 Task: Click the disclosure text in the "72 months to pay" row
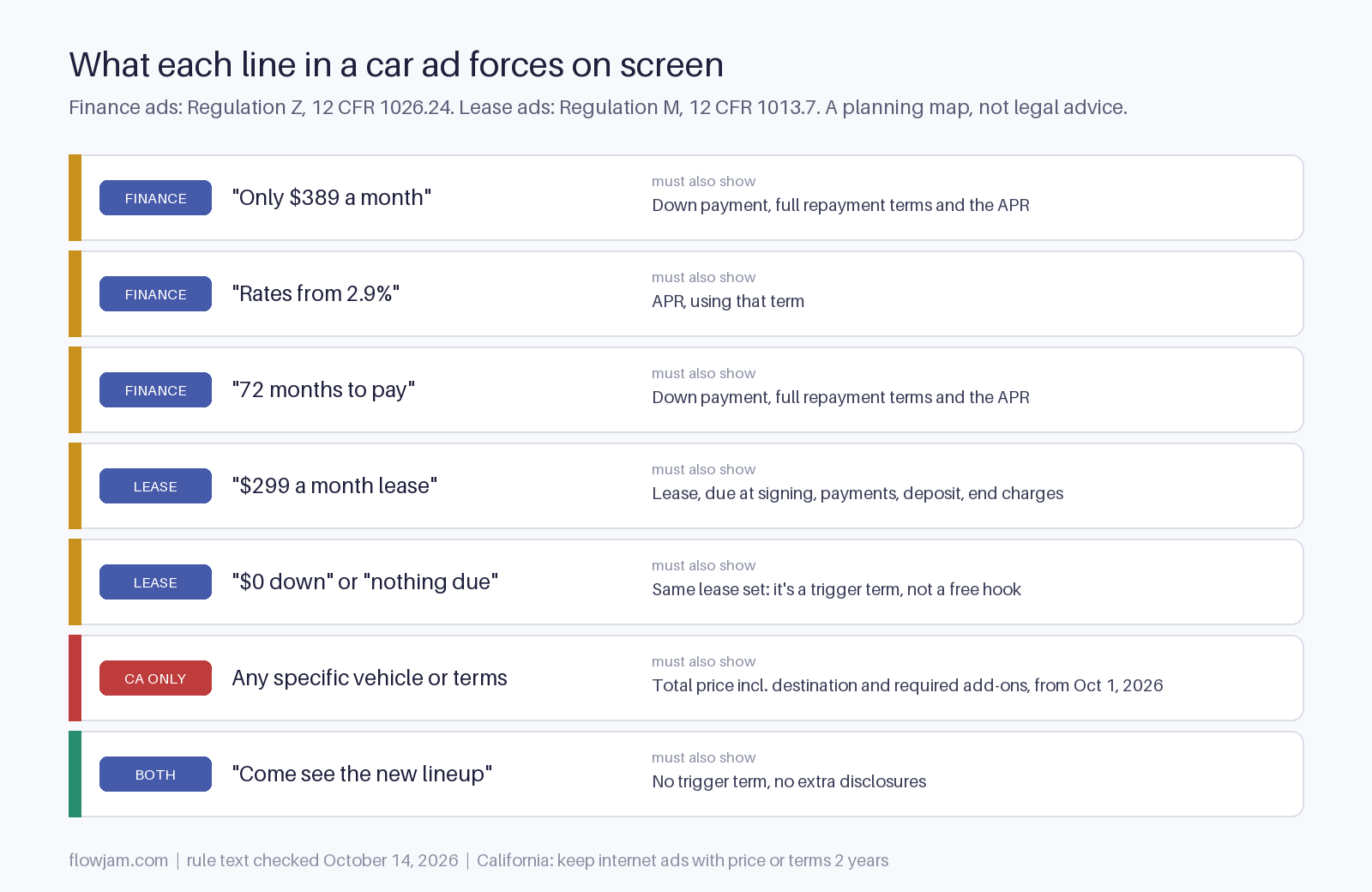pos(840,398)
